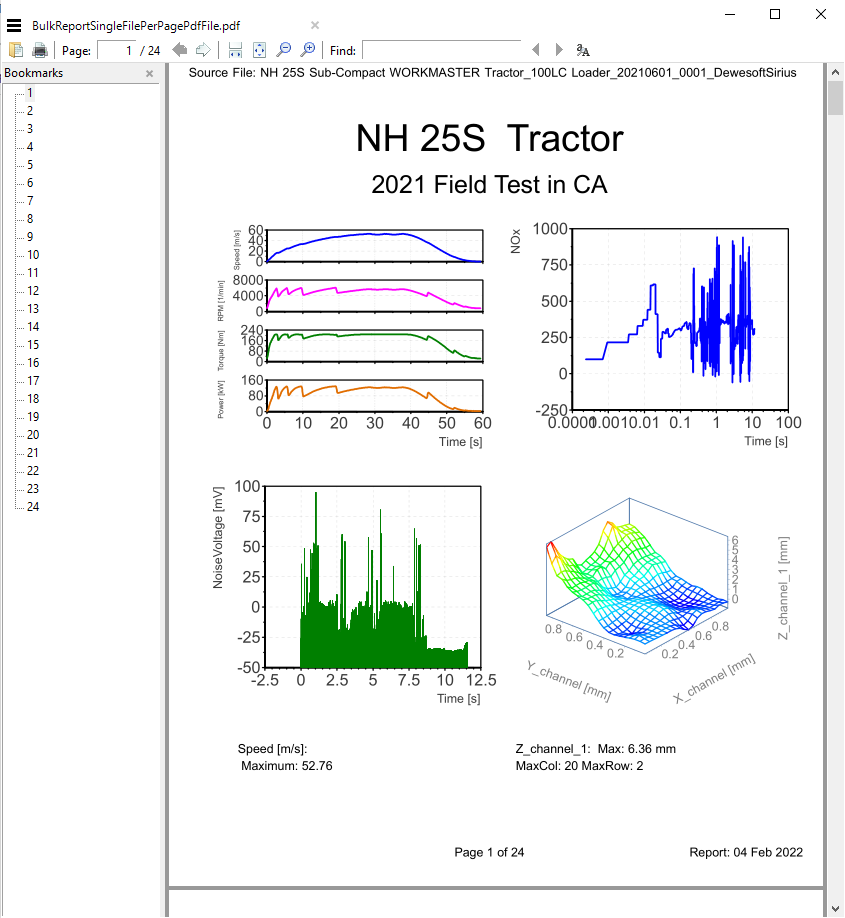The width and height of the screenshot is (845, 918).
Task: Close the Bookmarks panel
Action: 149,72
